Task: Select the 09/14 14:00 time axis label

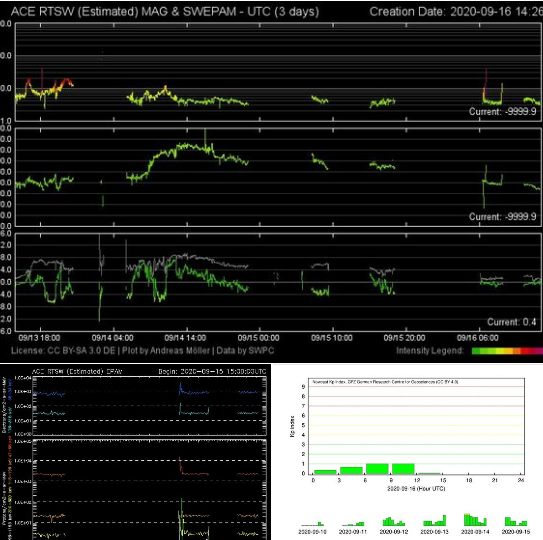Action: coord(185,338)
